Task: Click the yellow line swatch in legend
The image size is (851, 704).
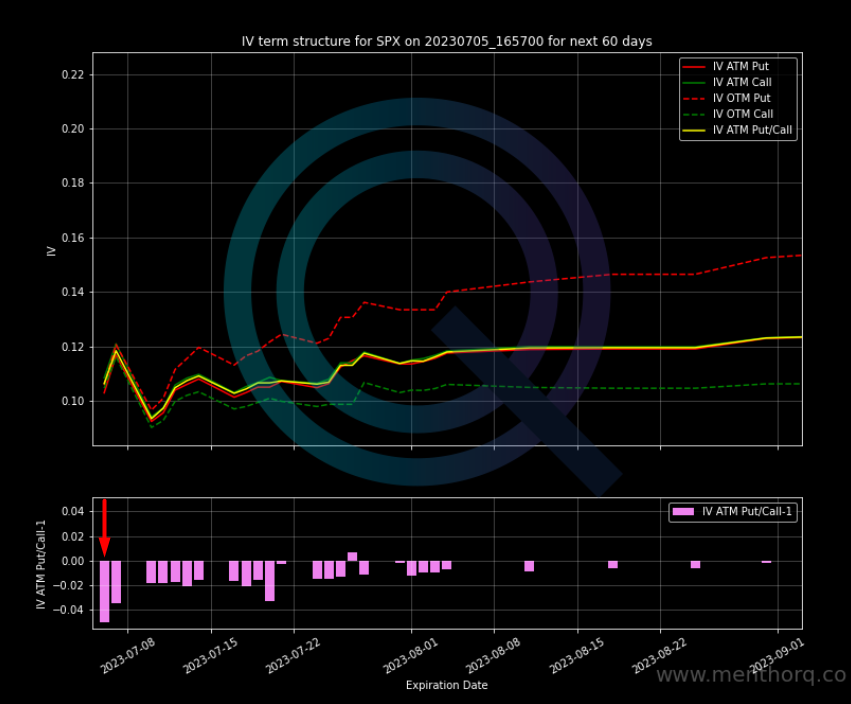Action: pyautogui.click(x=694, y=130)
